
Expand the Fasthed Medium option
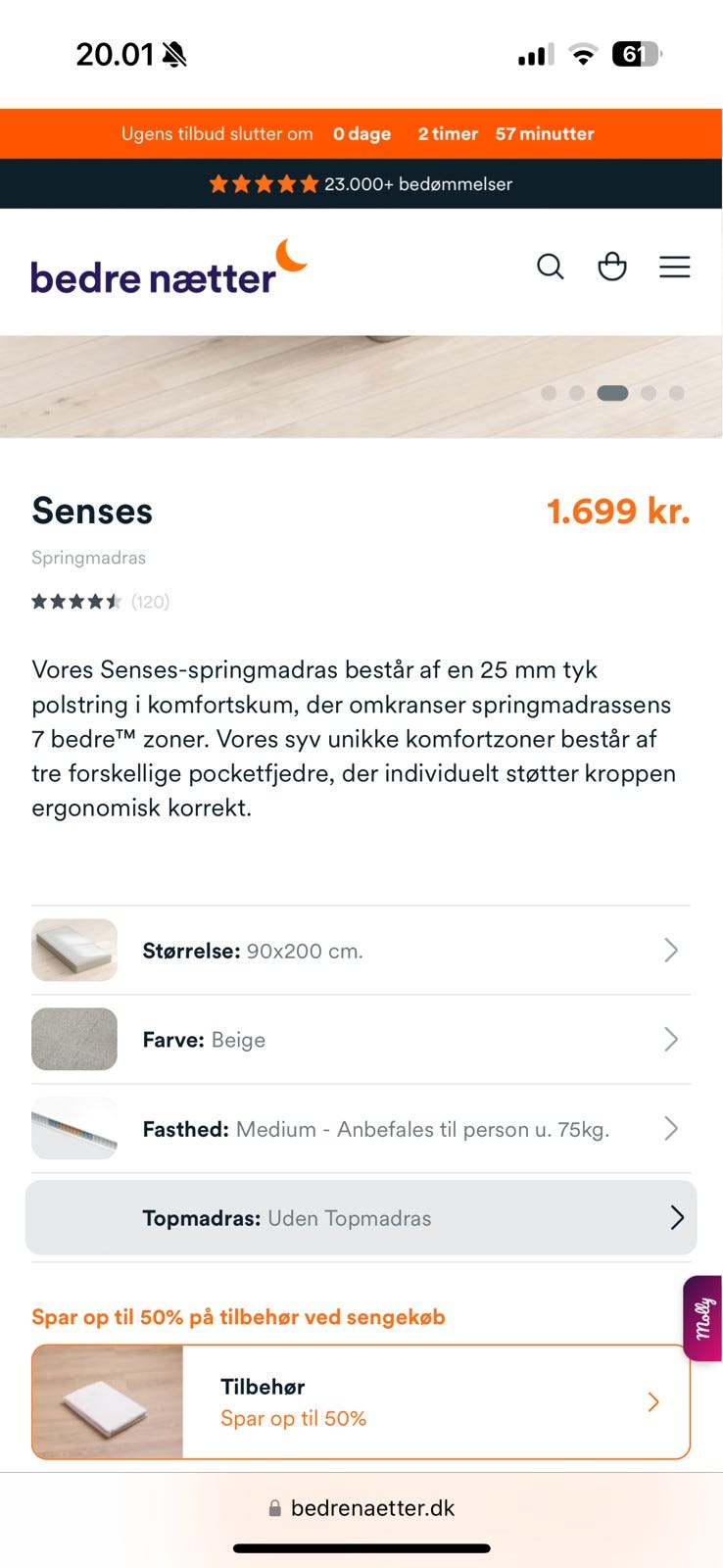[x=361, y=1129]
